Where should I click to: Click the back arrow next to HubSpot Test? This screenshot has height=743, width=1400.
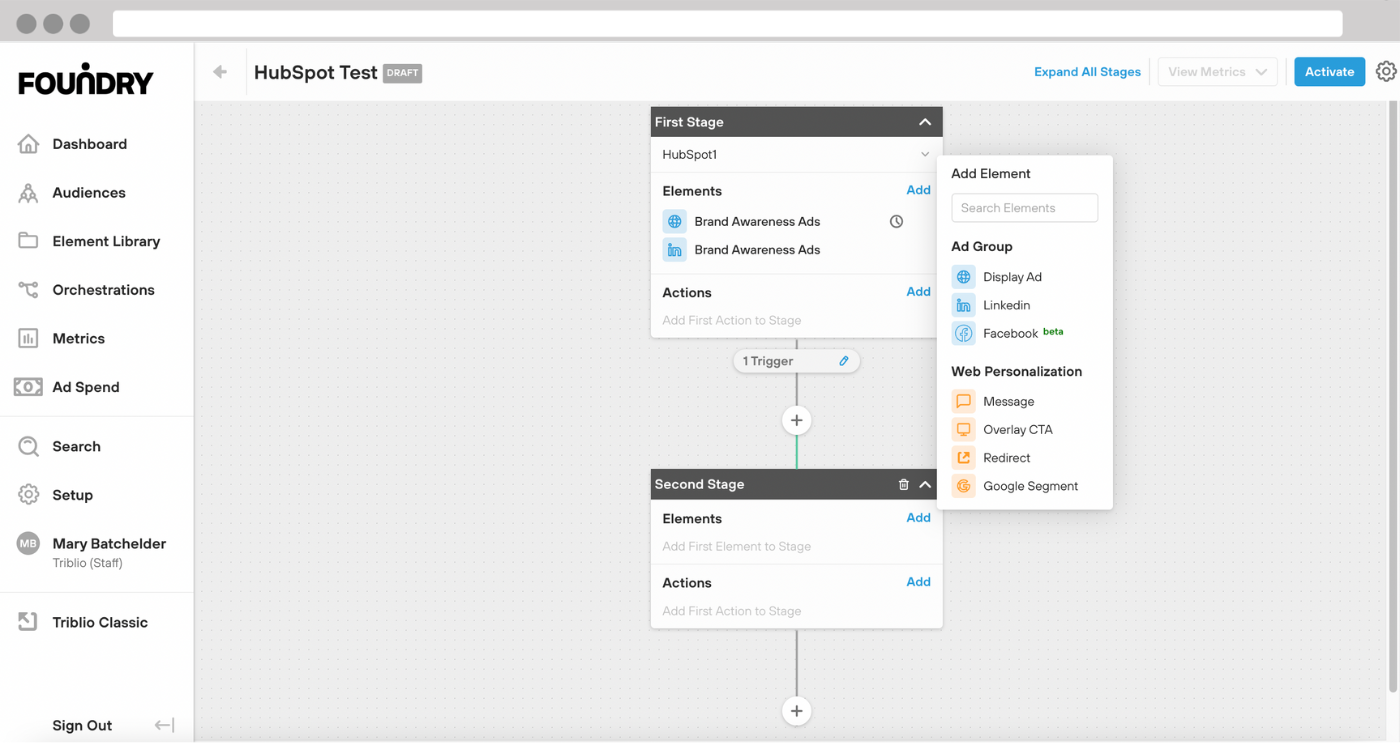click(220, 72)
